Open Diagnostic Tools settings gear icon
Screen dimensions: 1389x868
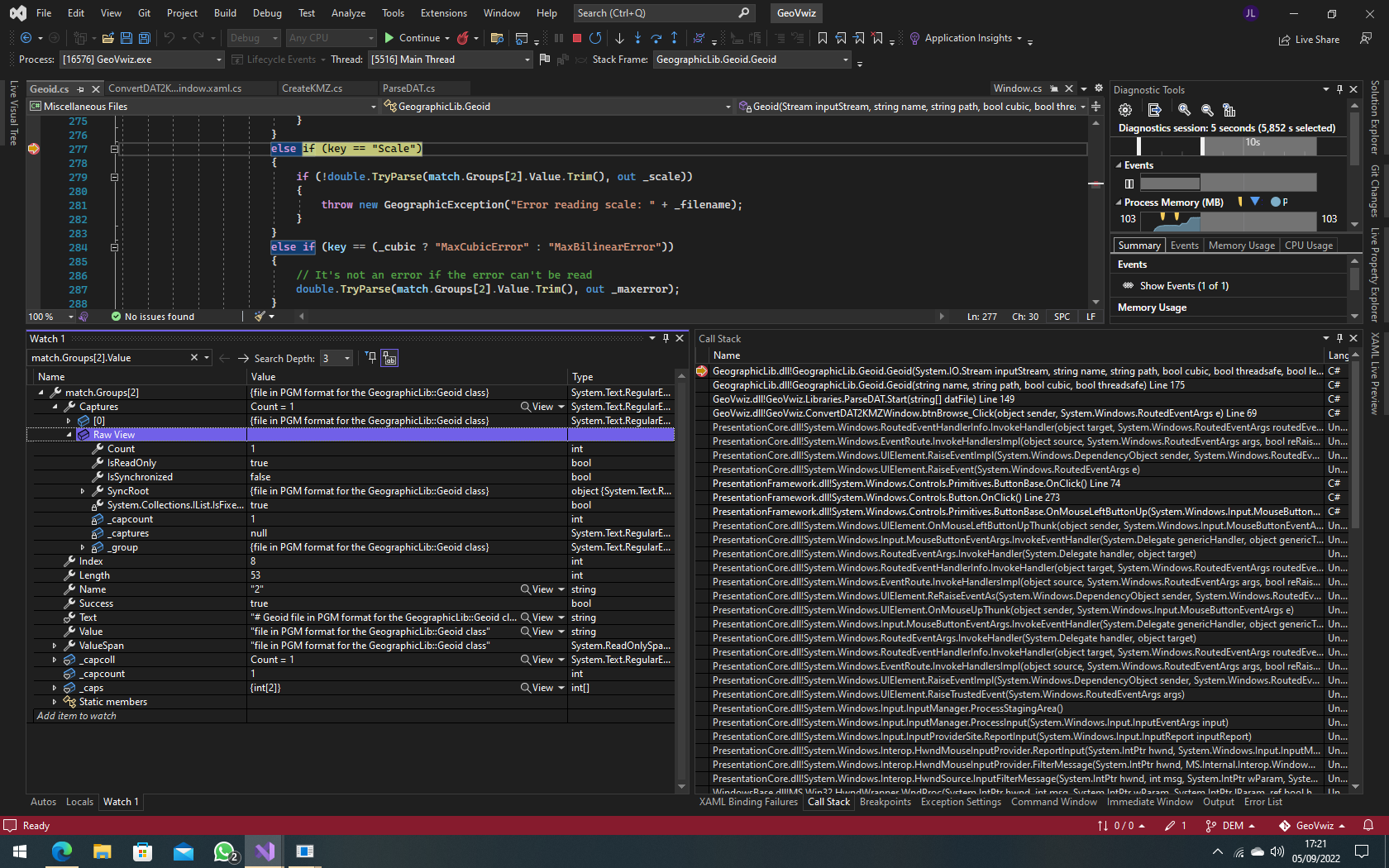(1124, 110)
